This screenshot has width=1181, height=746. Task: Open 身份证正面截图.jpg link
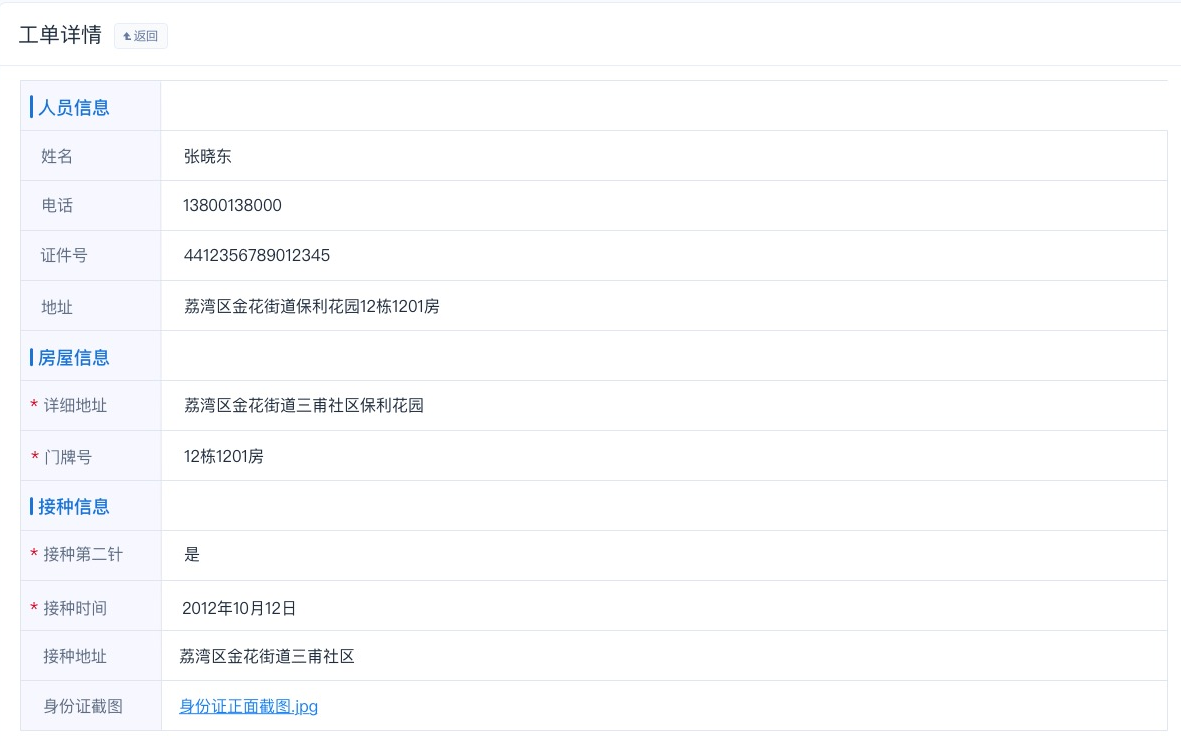click(x=249, y=706)
